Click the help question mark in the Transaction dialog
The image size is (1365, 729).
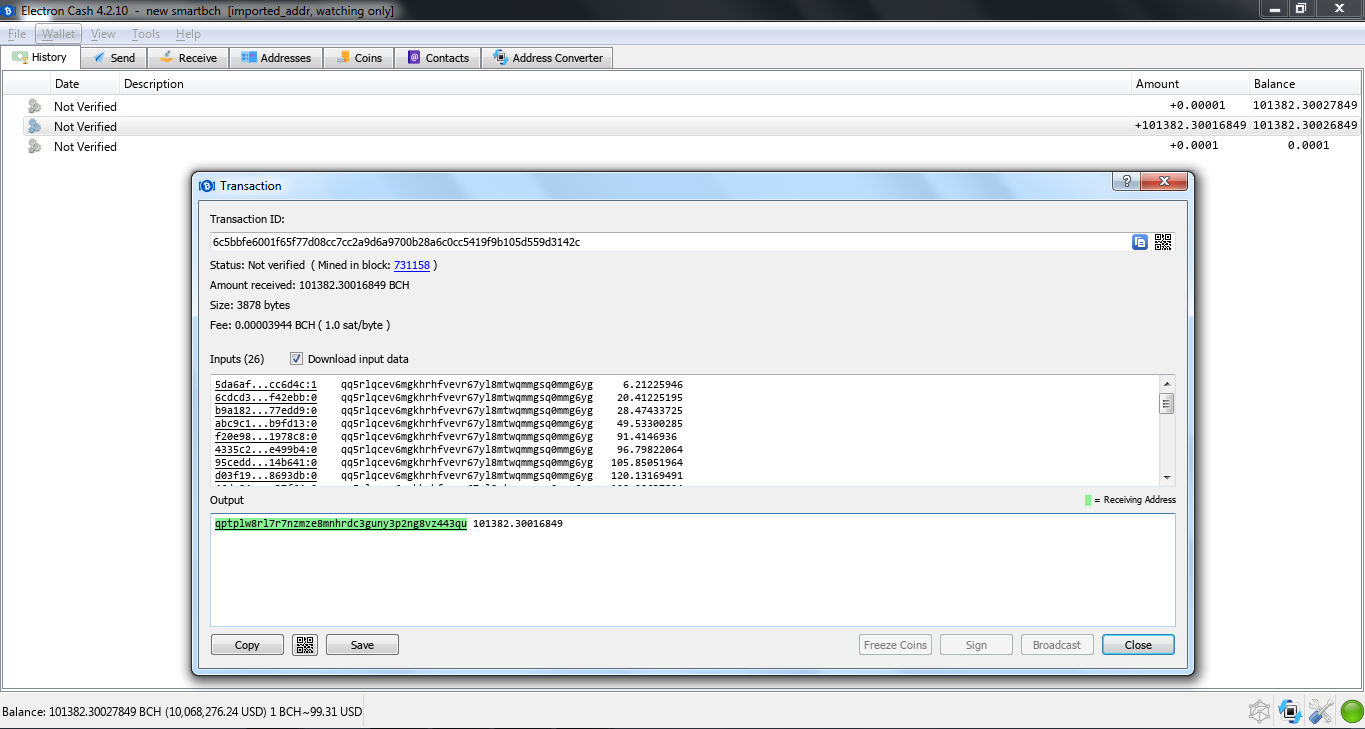[x=1126, y=181]
